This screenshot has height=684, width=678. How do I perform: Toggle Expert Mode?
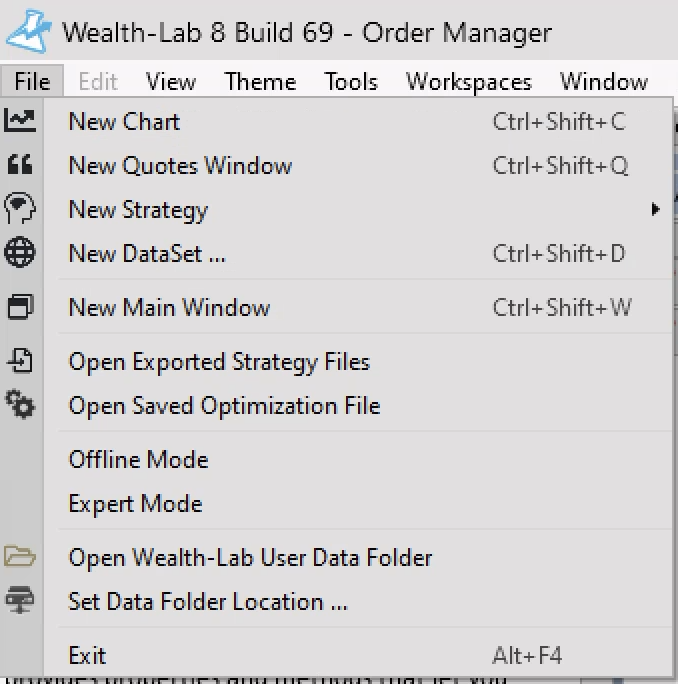pos(135,504)
